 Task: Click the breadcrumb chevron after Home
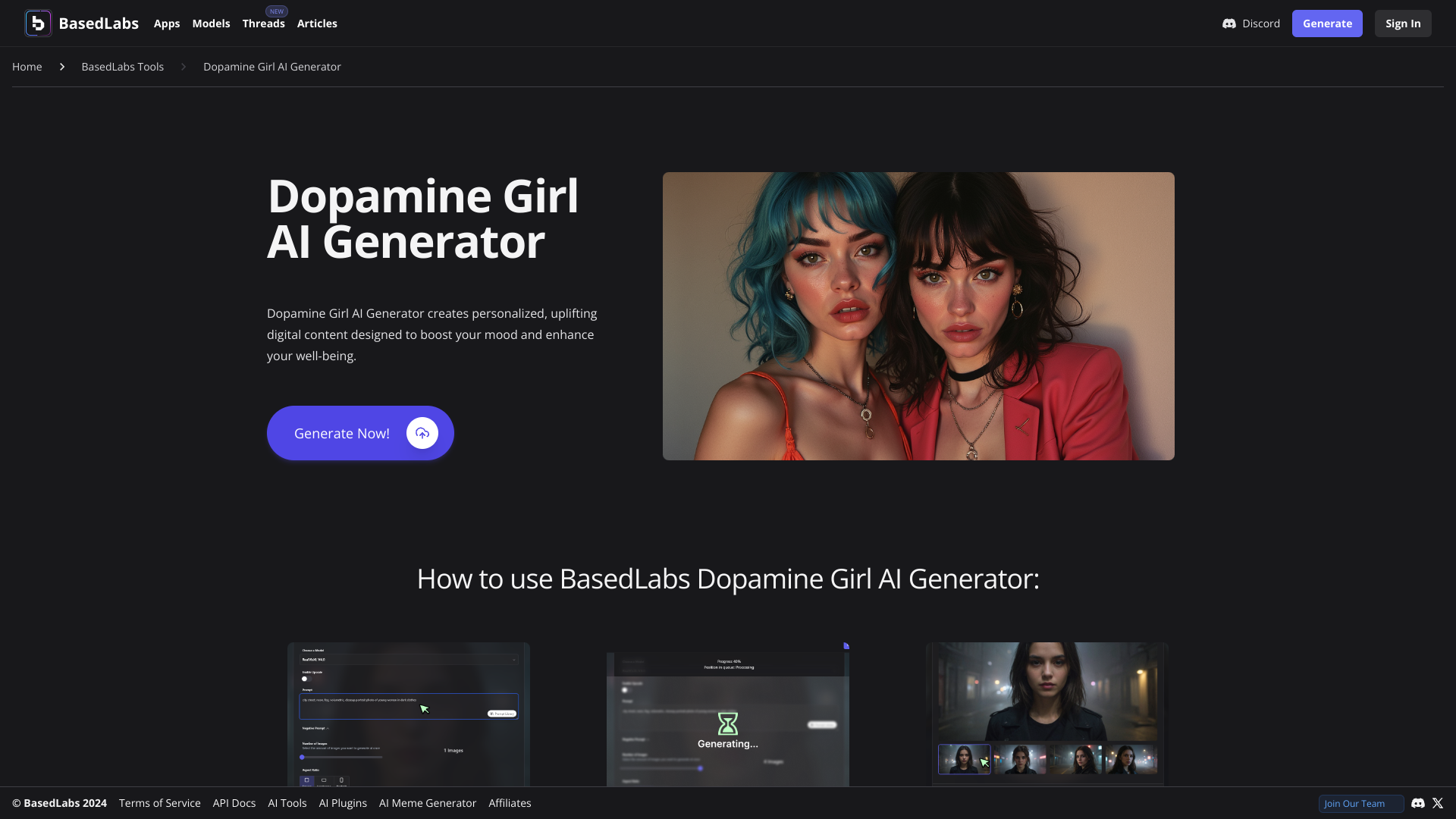[62, 67]
